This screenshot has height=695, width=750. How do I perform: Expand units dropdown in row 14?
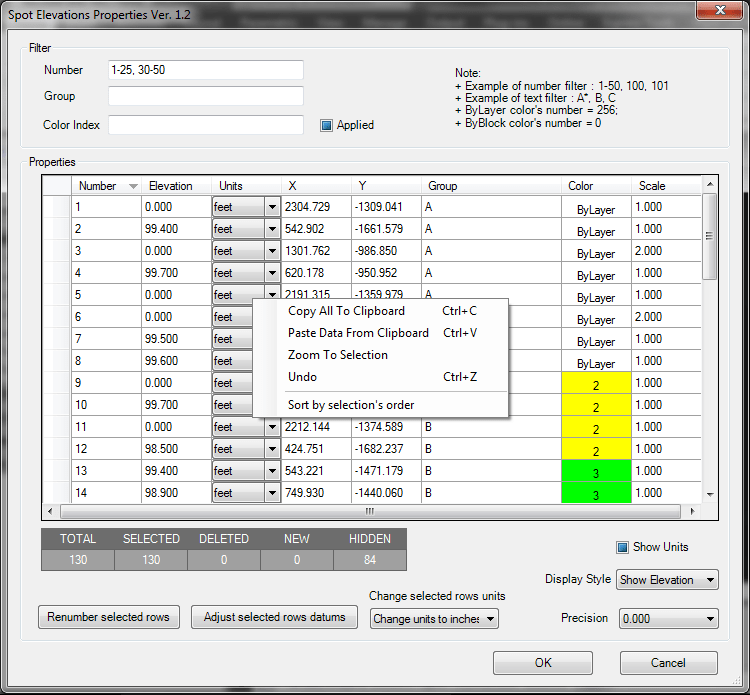click(272, 493)
